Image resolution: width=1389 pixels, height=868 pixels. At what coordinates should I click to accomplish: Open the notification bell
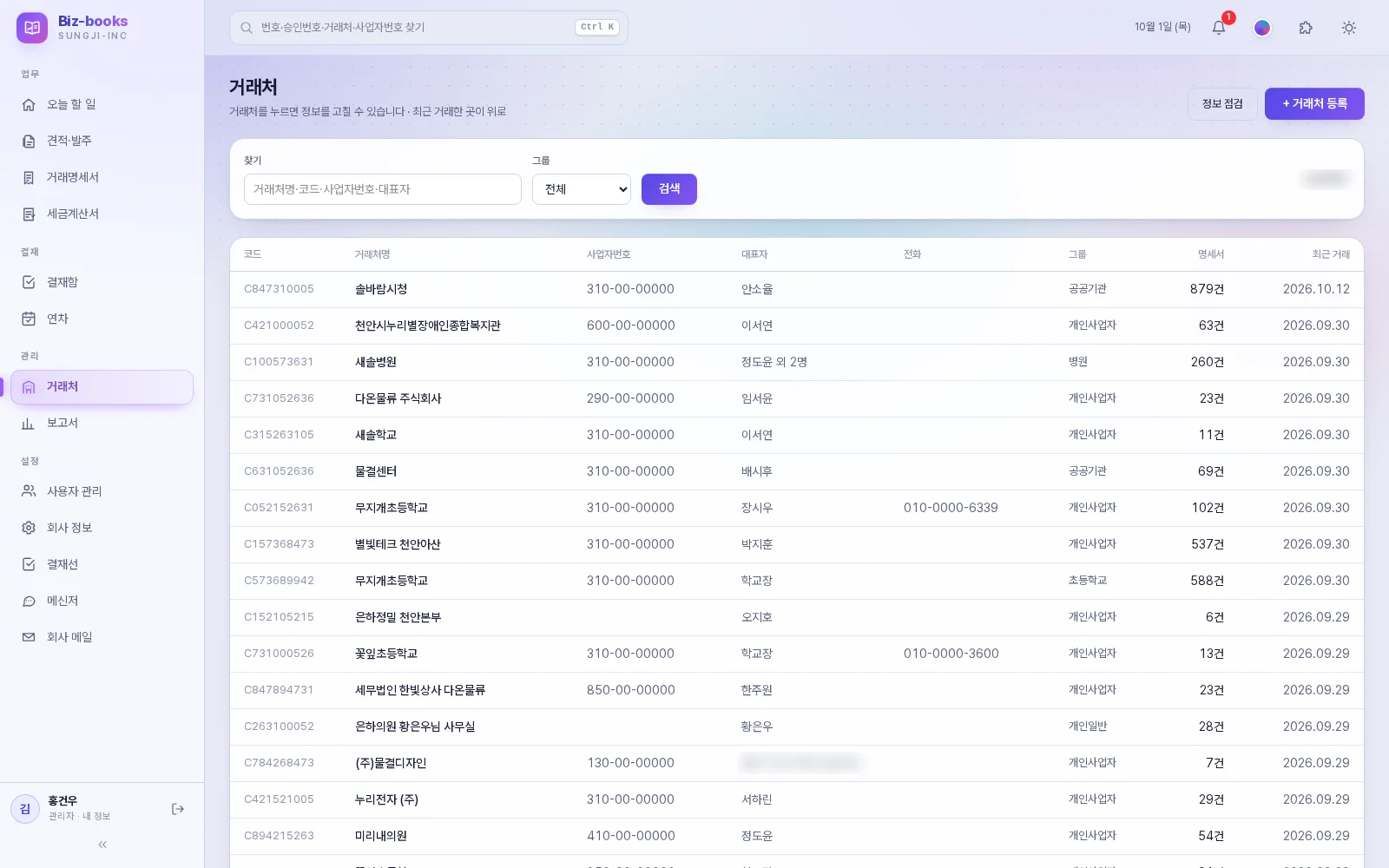[x=1219, y=28]
